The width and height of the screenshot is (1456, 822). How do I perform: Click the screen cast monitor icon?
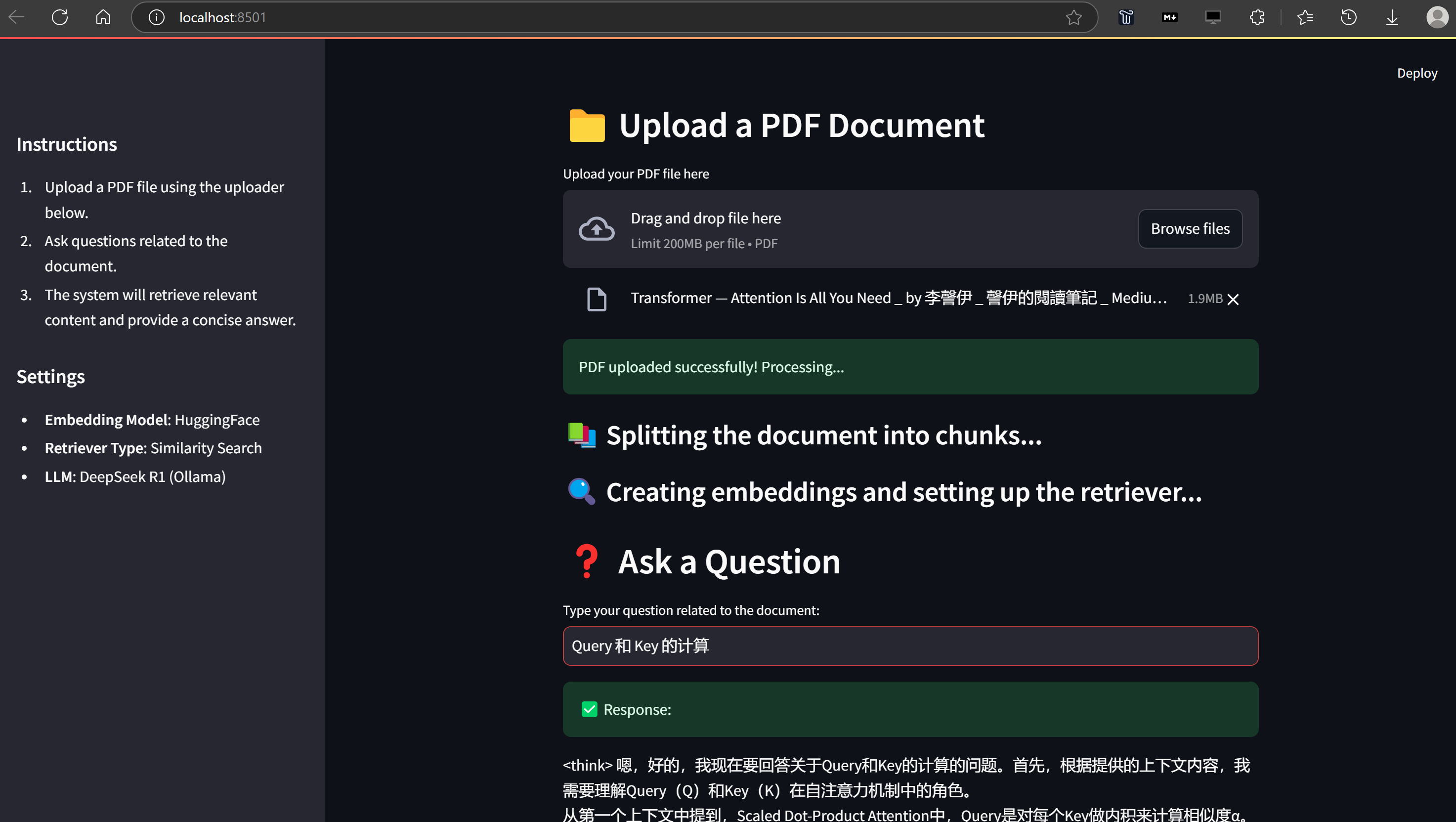click(1213, 17)
